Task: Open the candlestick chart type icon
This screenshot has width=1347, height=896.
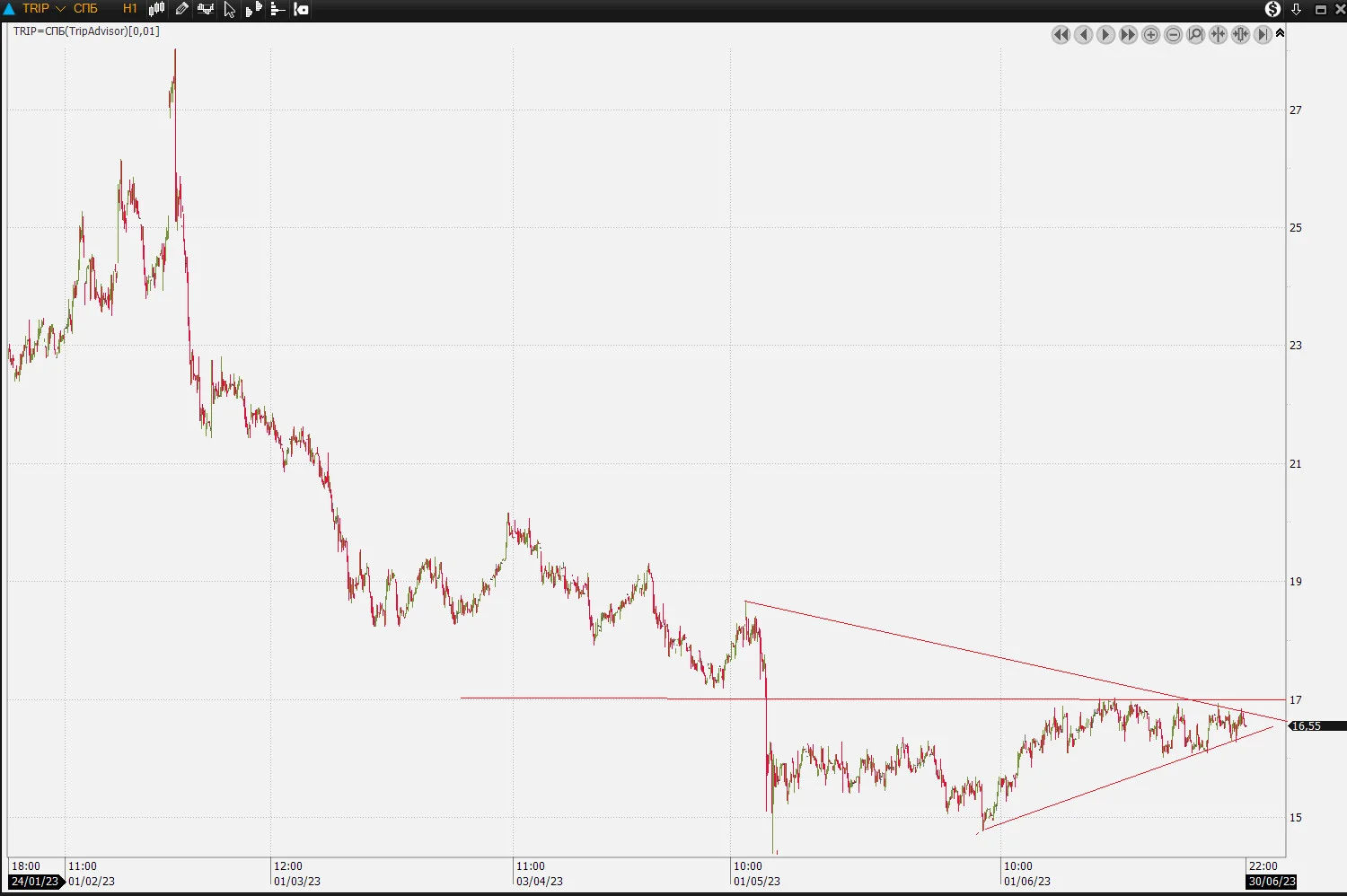Action: (x=157, y=9)
